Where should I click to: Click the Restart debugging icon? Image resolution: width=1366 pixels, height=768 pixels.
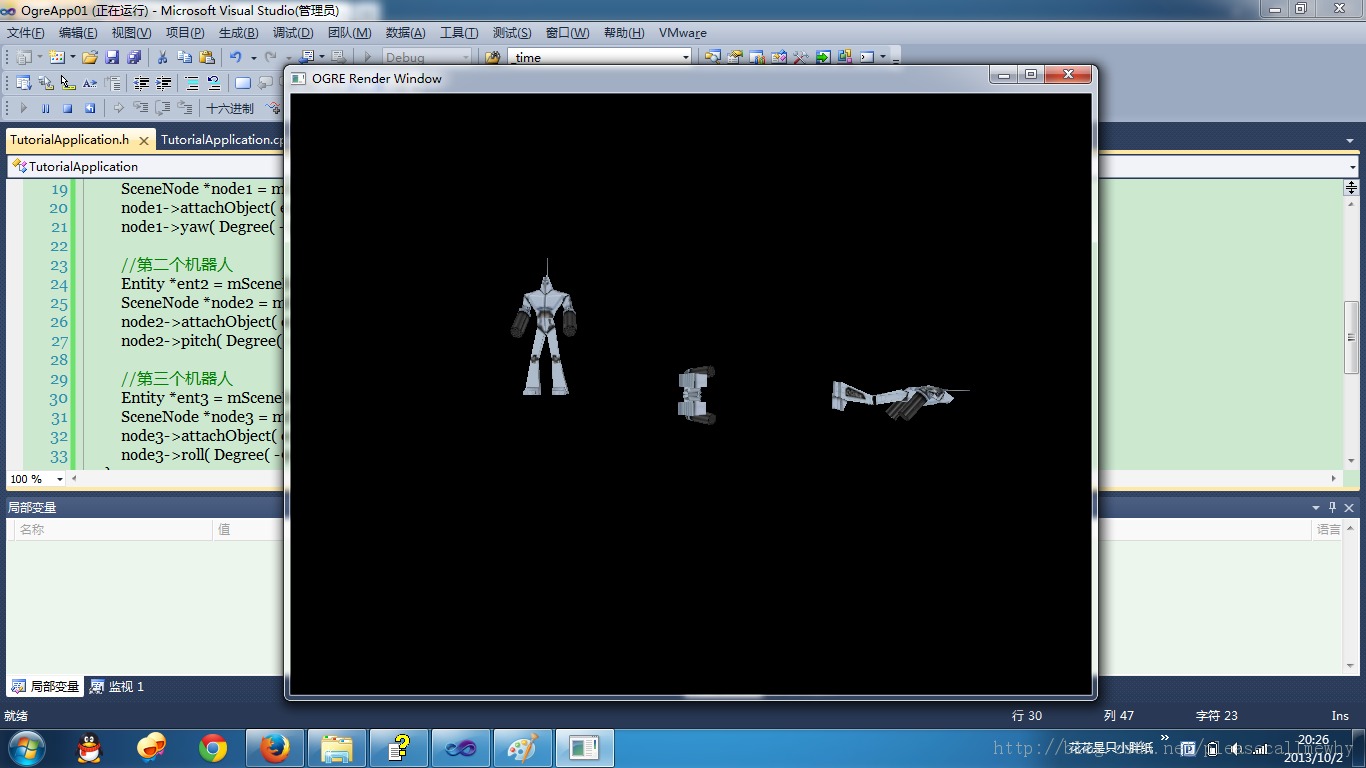click(x=90, y=108)
